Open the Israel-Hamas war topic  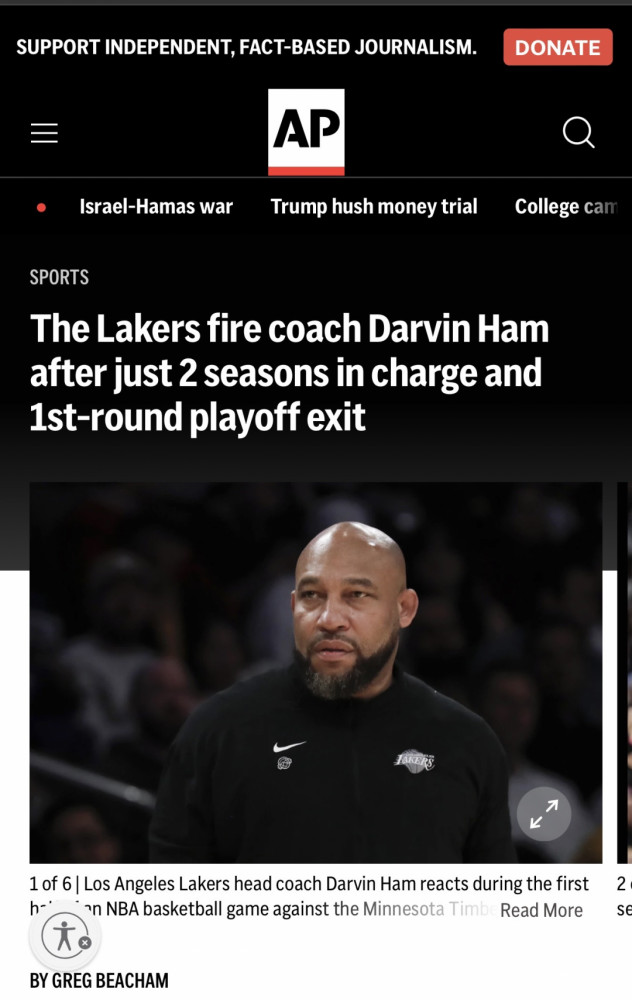[x=156, y=207]
